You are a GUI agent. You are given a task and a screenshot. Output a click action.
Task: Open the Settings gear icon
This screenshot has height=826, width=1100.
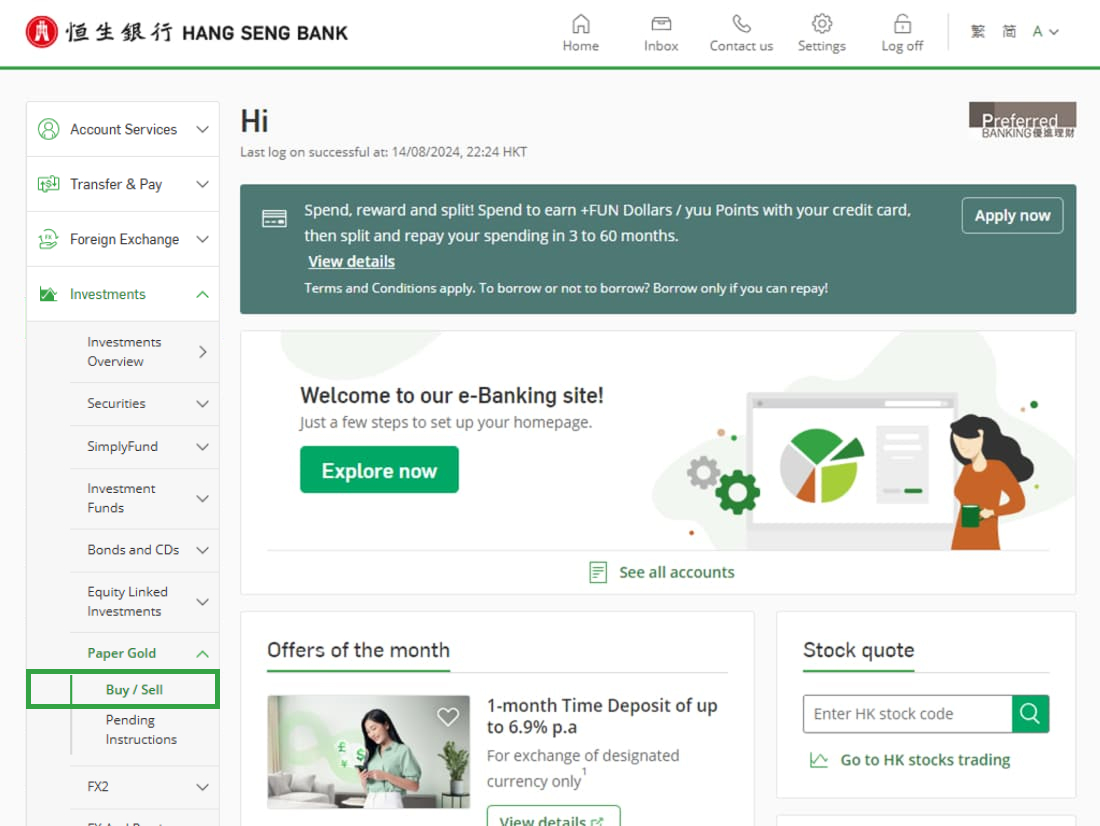pos(821,24)
